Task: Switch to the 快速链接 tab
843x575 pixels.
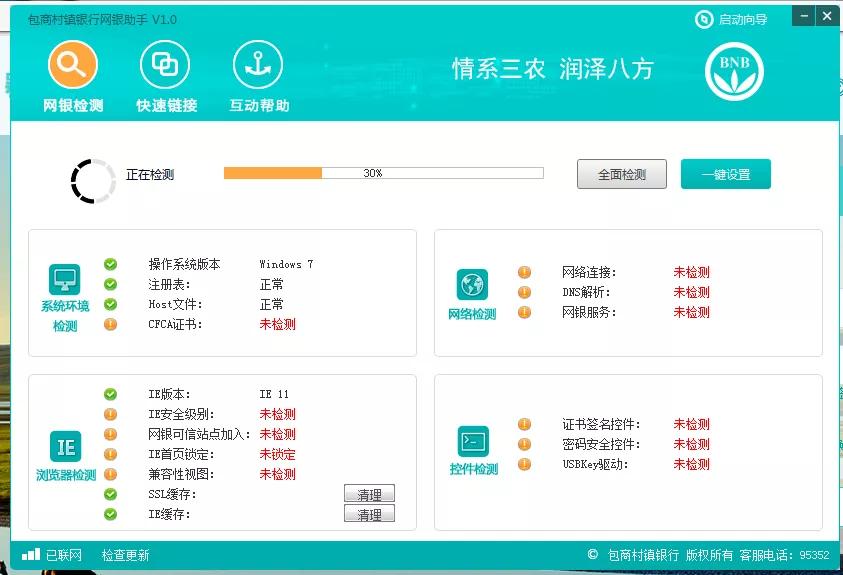Action: [166, 76]
